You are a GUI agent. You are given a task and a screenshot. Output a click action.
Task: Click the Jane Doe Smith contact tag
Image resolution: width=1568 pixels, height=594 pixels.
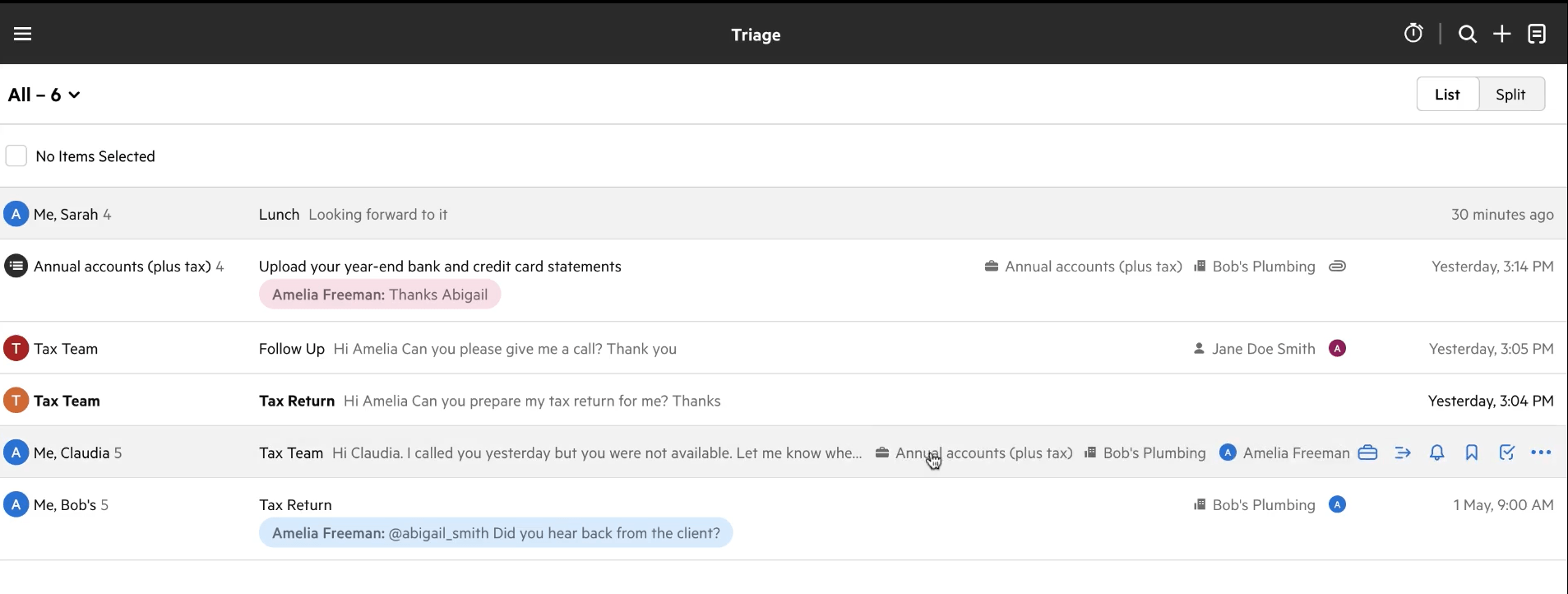click(1254, 349)
